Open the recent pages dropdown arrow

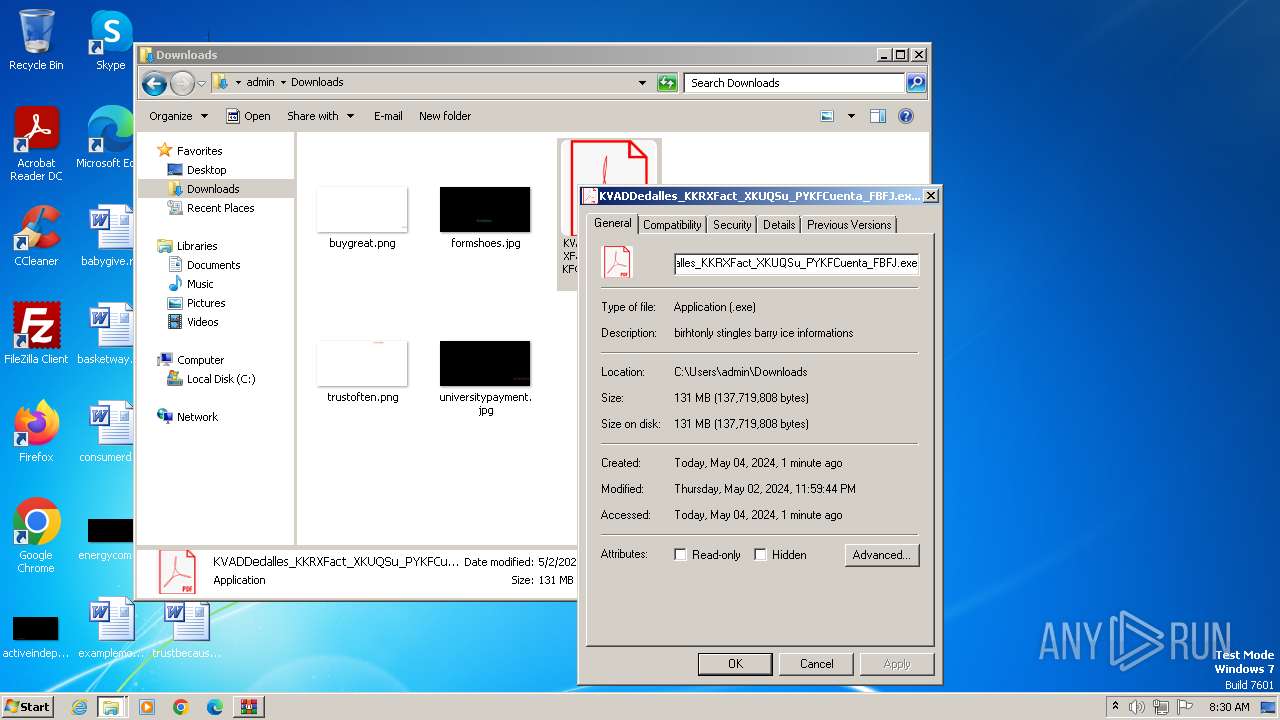pyautogui.click(x=202, y=83)
